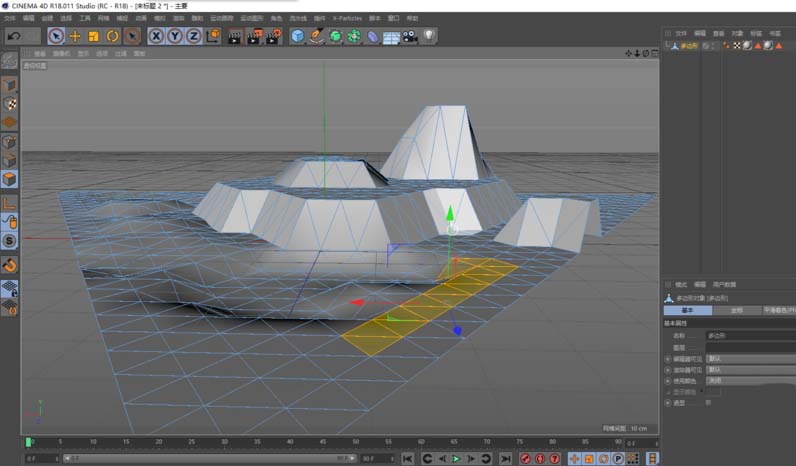Toggle the Z axis lock
This screenshot has height=466, width=796.
tap(193, 36)
